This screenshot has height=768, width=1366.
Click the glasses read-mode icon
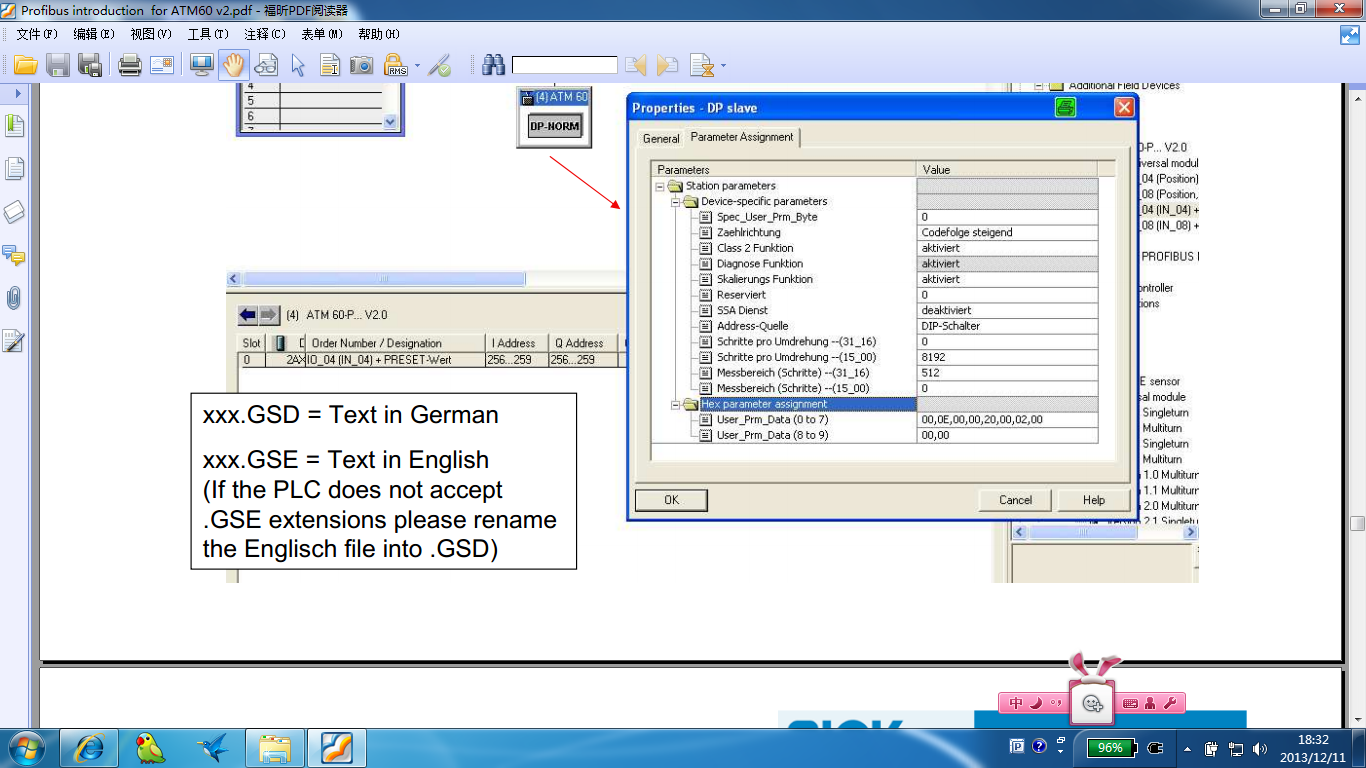pos(266,66)
